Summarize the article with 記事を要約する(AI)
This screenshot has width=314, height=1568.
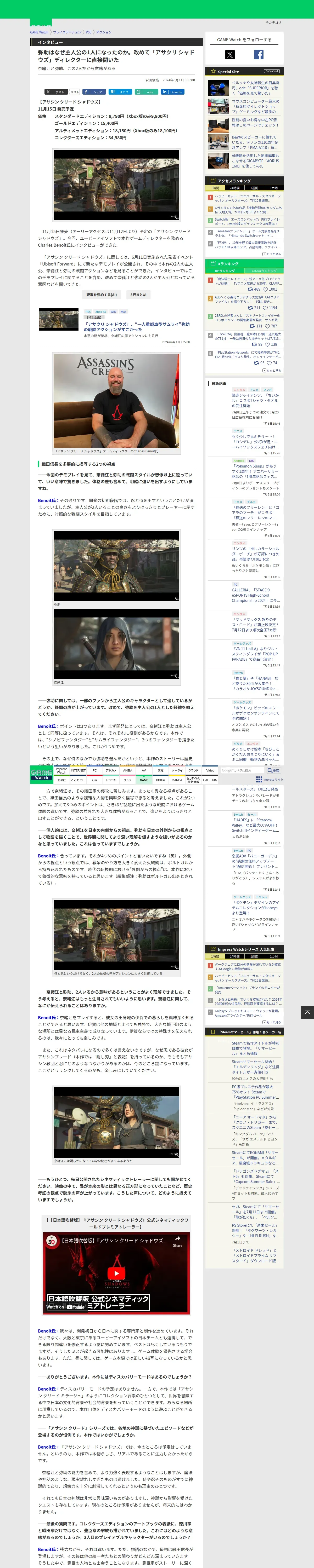tap(101, 295)
